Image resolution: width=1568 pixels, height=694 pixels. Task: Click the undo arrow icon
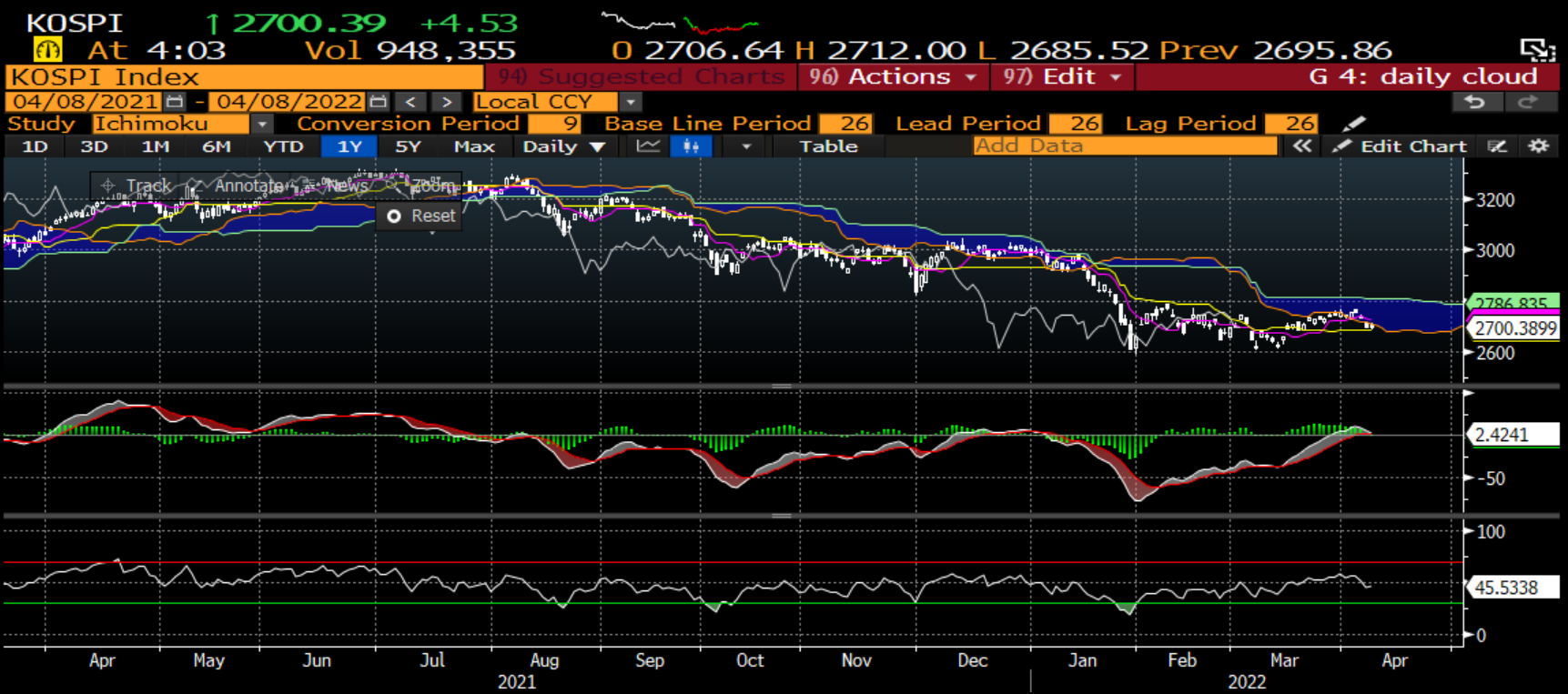pos(1475,102)
